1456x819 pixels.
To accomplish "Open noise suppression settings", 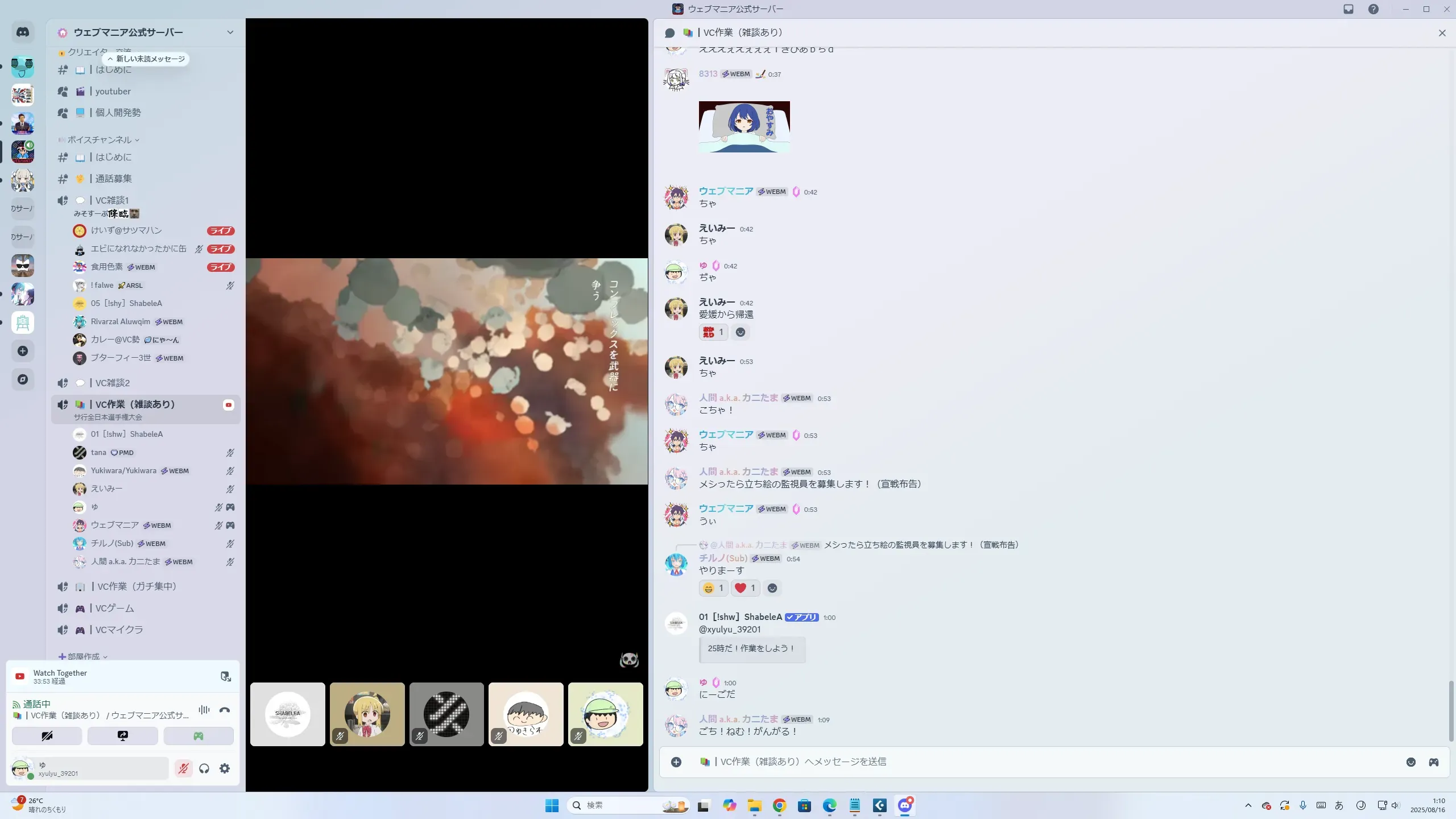I will (x=204, y=710).
